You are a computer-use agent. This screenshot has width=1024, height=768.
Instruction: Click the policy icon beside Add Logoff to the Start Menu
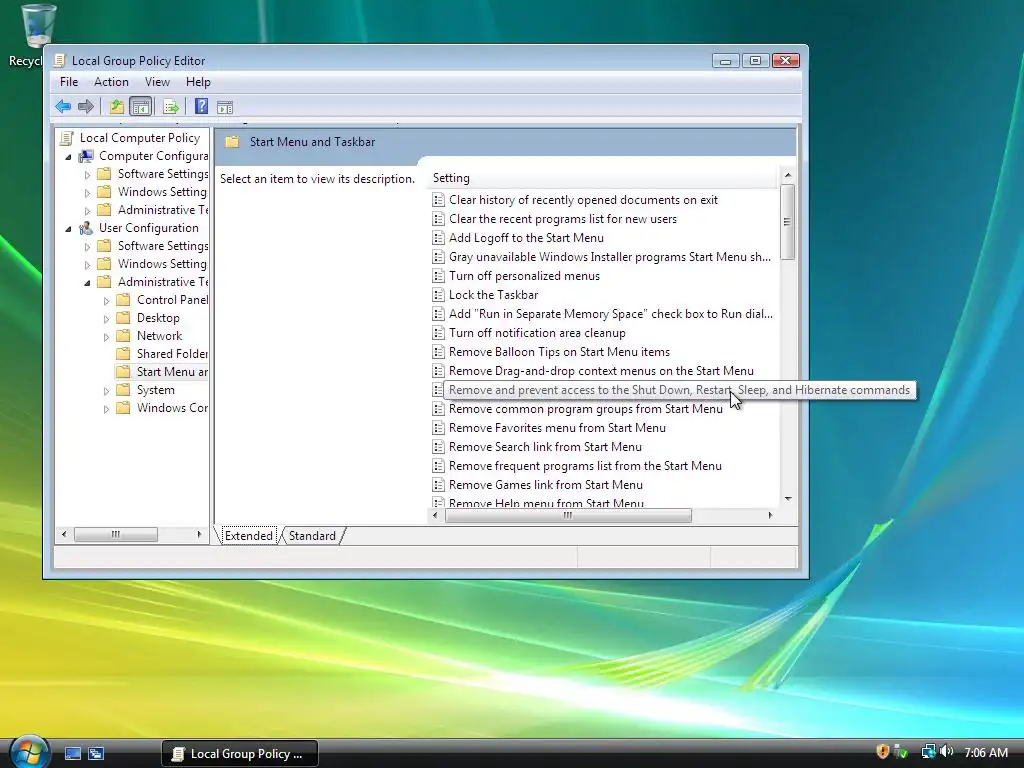tap(438, 238)
